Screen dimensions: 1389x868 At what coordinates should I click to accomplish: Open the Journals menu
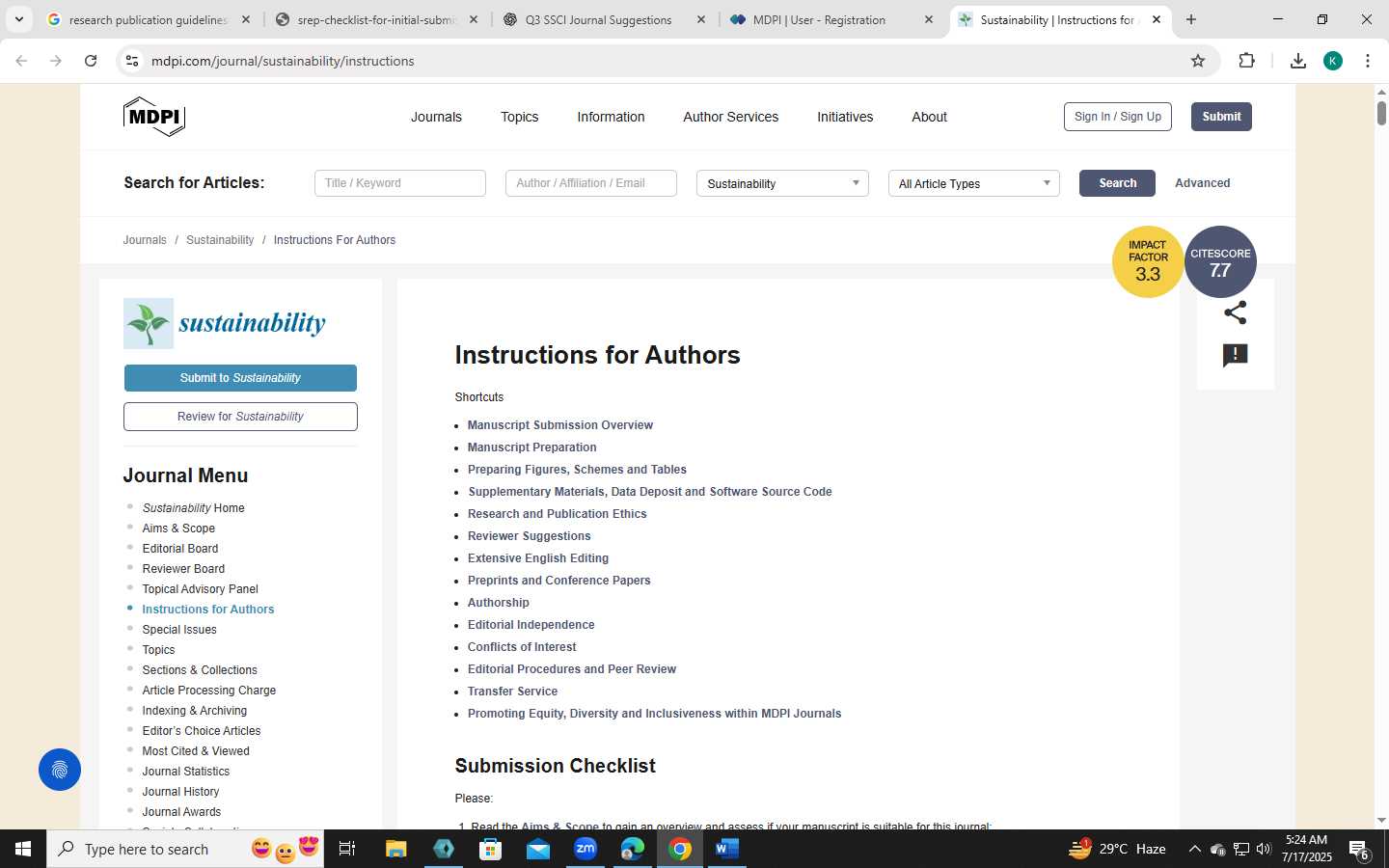[436, 117]
